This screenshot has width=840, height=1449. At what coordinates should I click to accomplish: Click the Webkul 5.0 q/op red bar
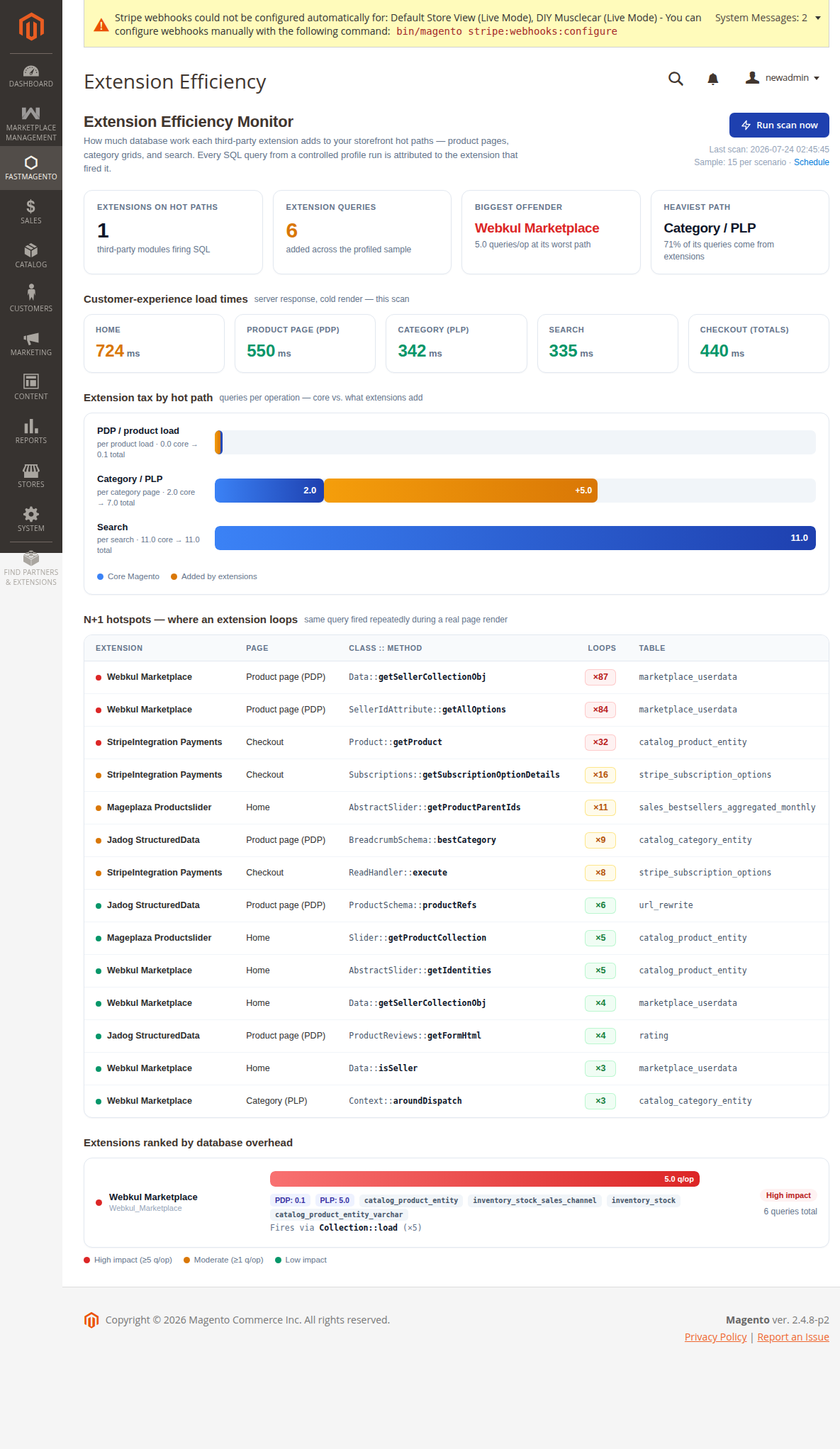pyautogui.click(x=485, y=1179)
